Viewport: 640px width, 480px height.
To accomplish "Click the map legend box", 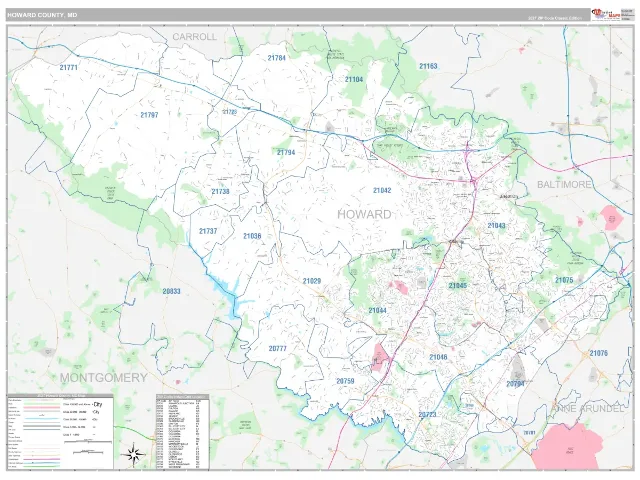I will point(60,432).
